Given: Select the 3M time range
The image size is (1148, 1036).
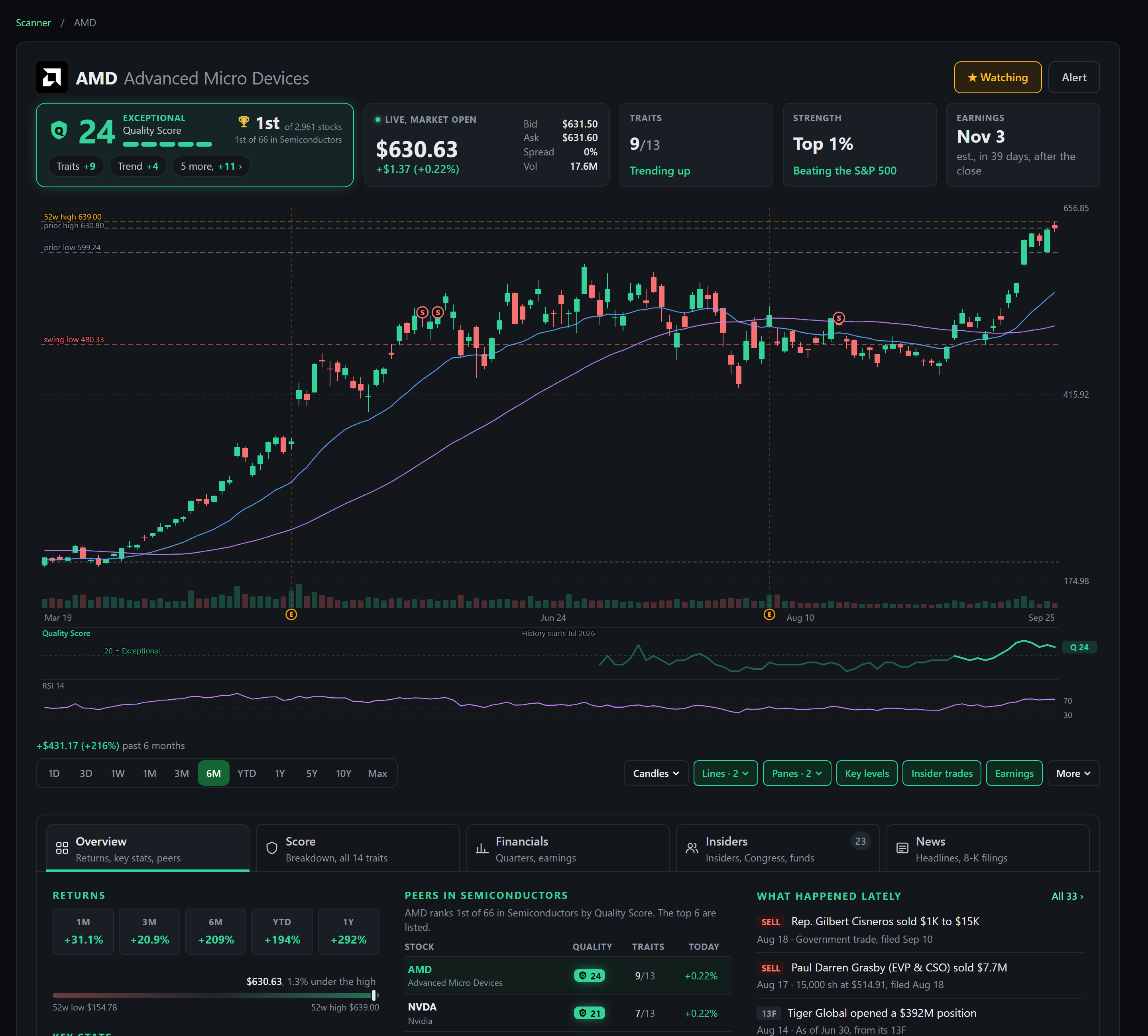Looking at the screenshot, I should (182, 773).
